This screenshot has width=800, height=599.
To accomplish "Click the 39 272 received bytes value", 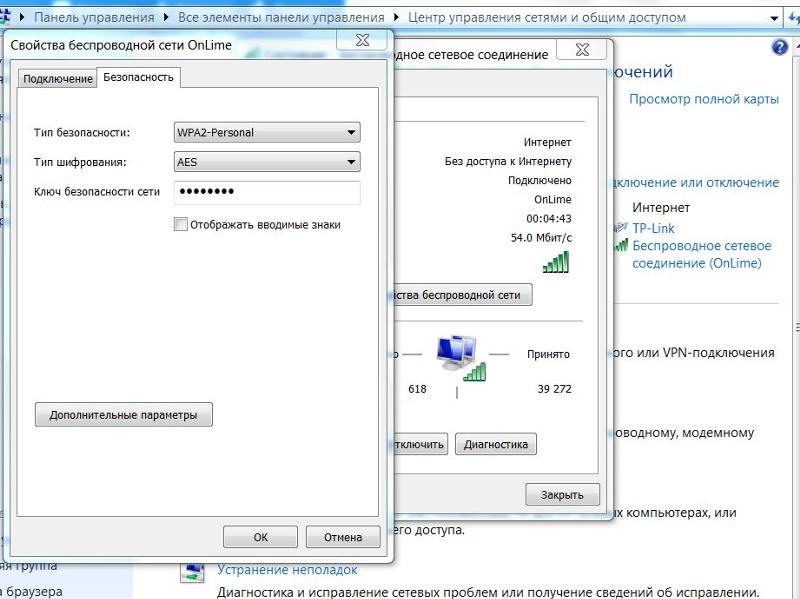I will (555, 389).
